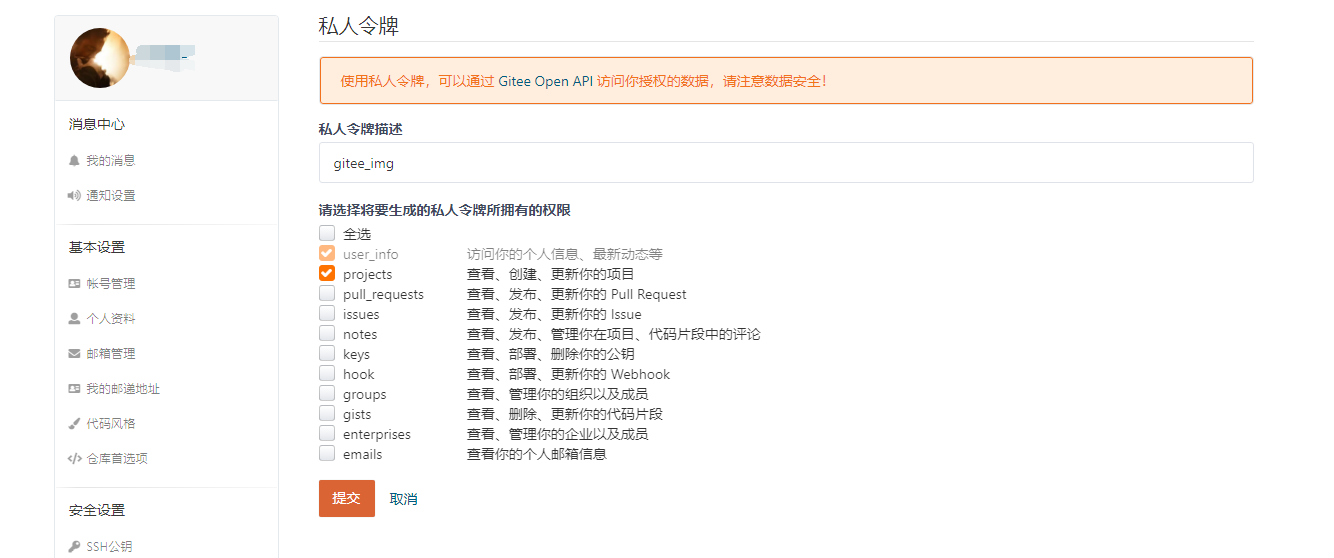The width and height of the screenshot is (1334, 558).
Task: Enable the issues permission checkbox
Action: click(x=327, y=313)
